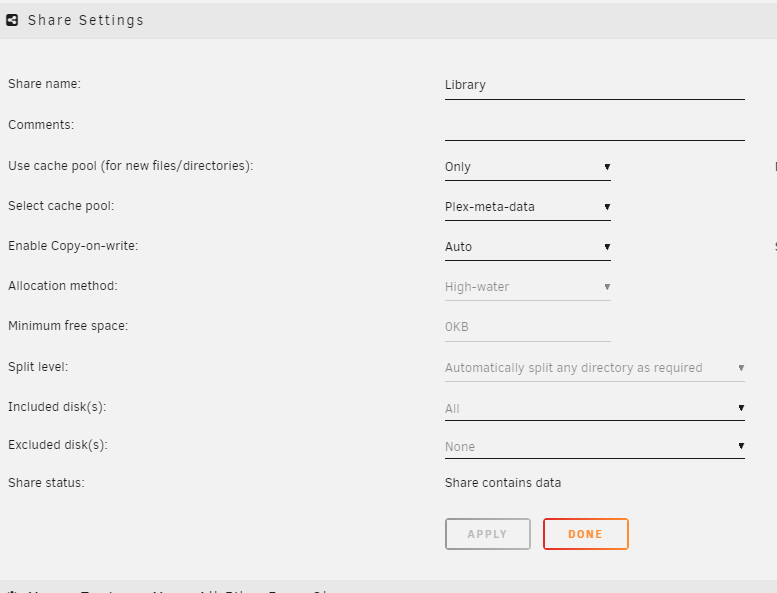Click the Minimum free space field

click(x=528, y=327)
